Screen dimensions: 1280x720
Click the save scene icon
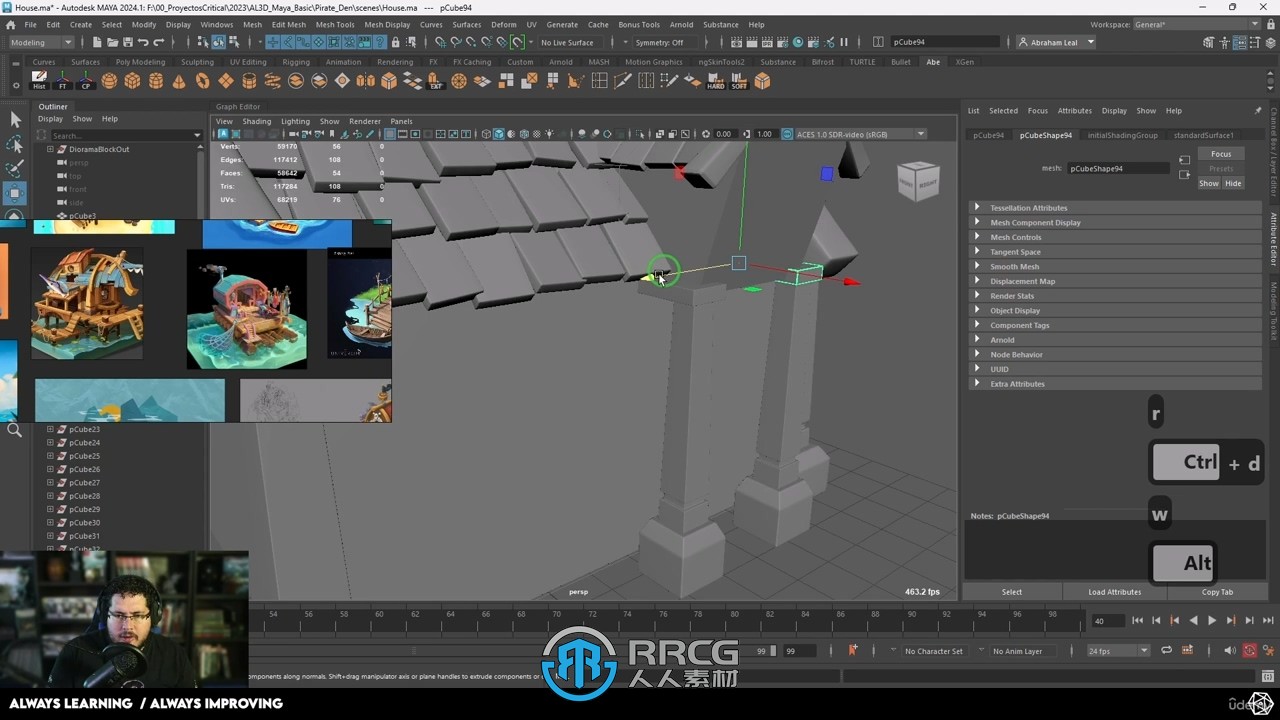click(x=127, y=42)
